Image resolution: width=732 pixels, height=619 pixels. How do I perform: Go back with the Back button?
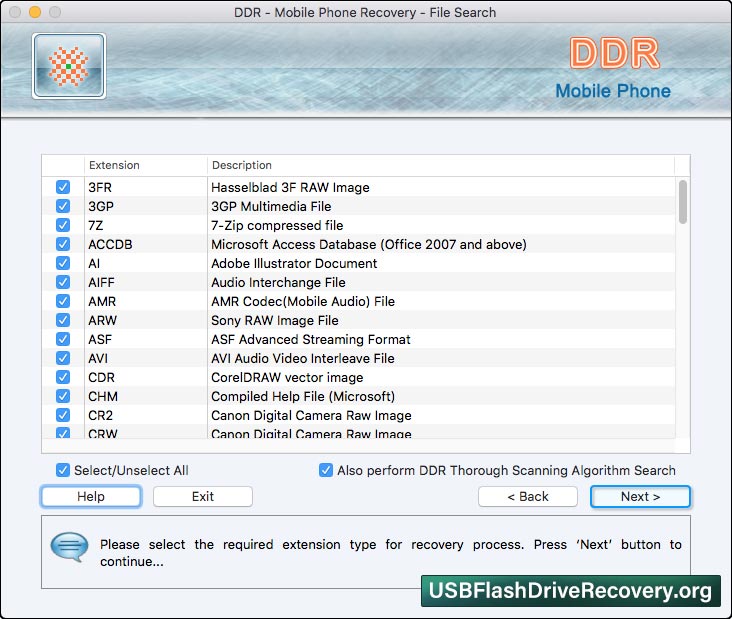click(x=528, y=496)
